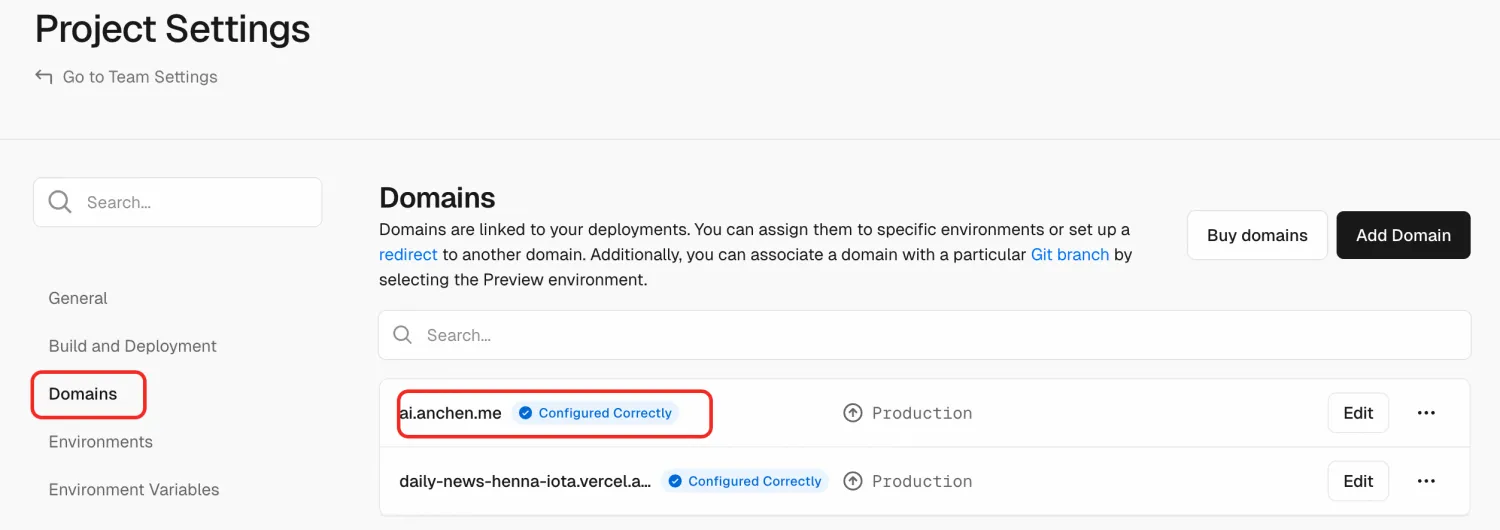Click the magnifier icon in sidebar search
The image size is (1500, 530).
pos(60,202)
